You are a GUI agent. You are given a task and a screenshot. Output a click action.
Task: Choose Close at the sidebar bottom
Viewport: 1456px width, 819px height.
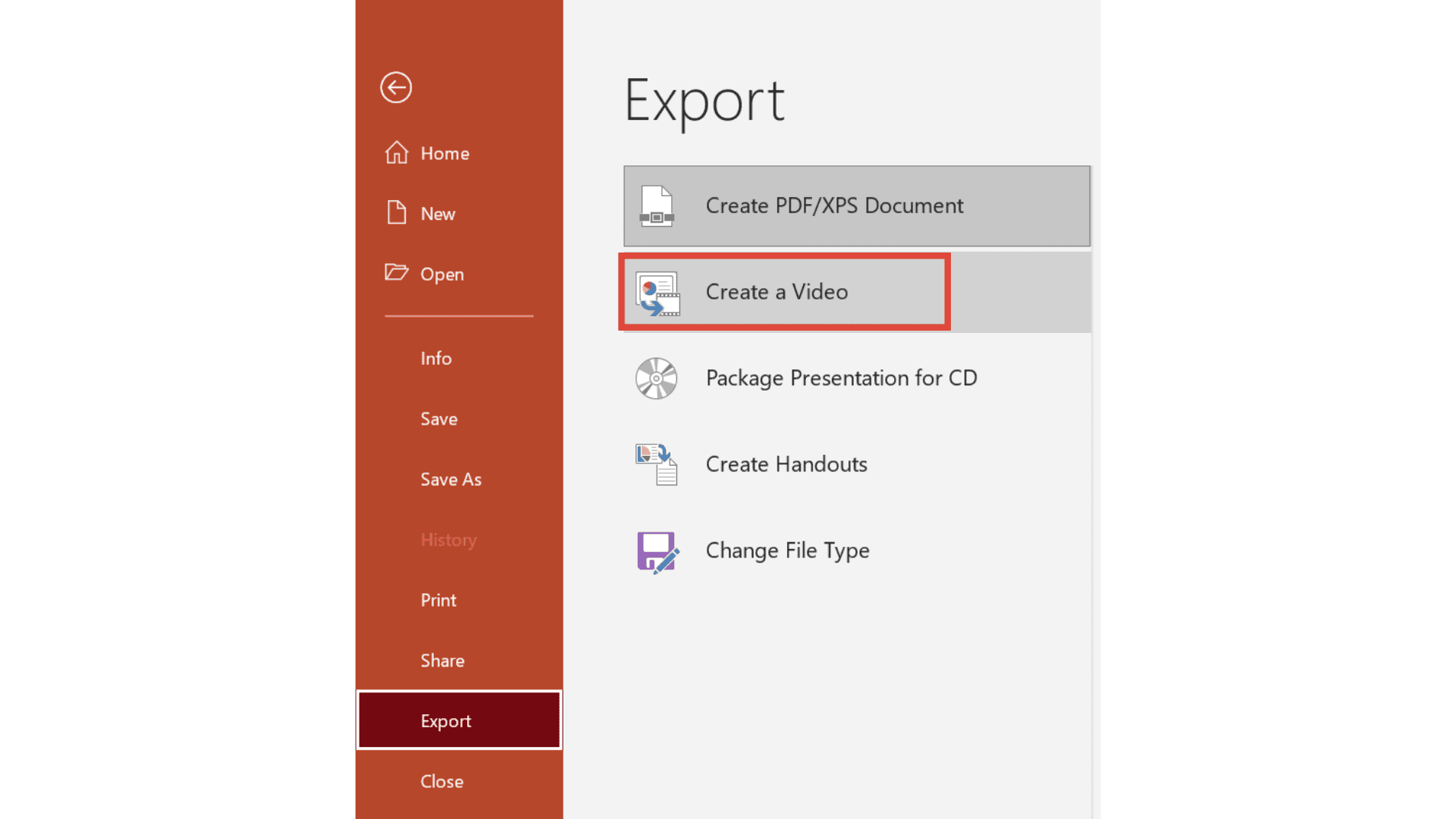tap(459, 781)
